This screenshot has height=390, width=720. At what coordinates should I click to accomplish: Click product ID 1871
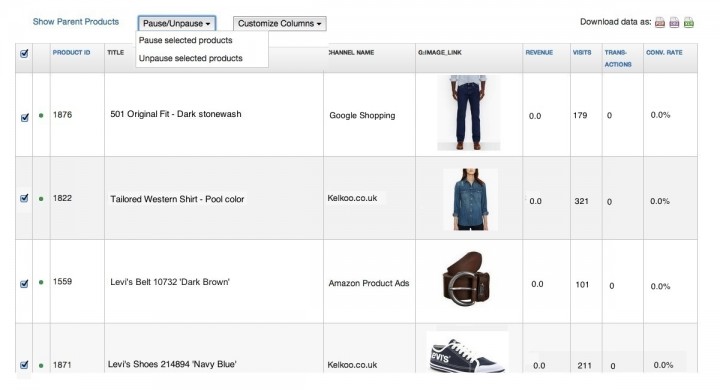click(x=62, y=365)
